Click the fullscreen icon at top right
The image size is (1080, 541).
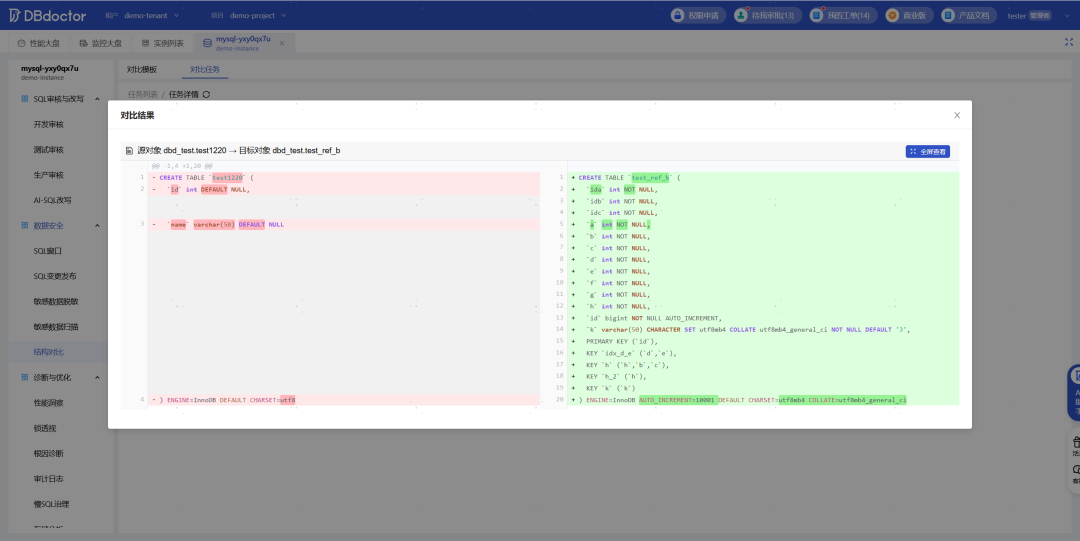point(1068,43)
